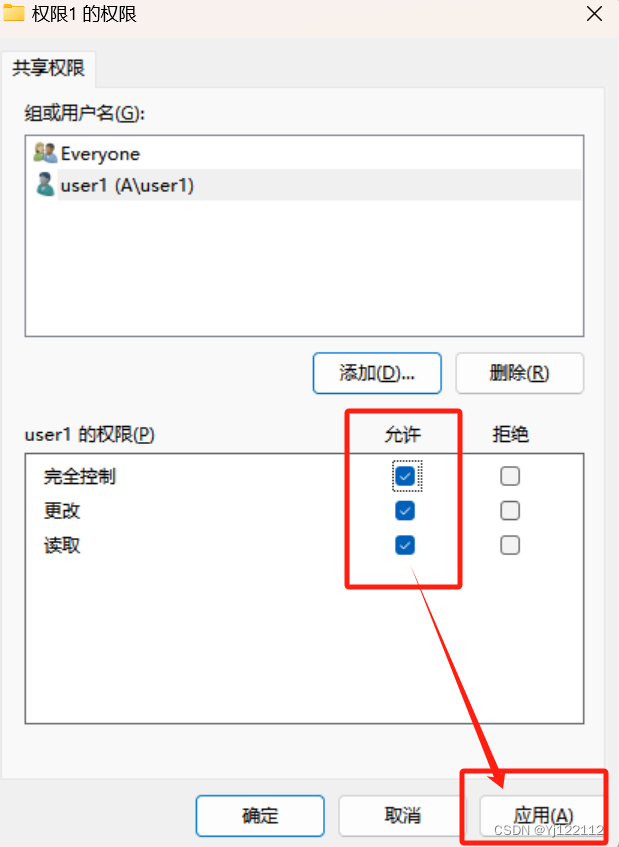Click the Everyone group icon
The image size is (619, 847).
[x=45, y=153]
